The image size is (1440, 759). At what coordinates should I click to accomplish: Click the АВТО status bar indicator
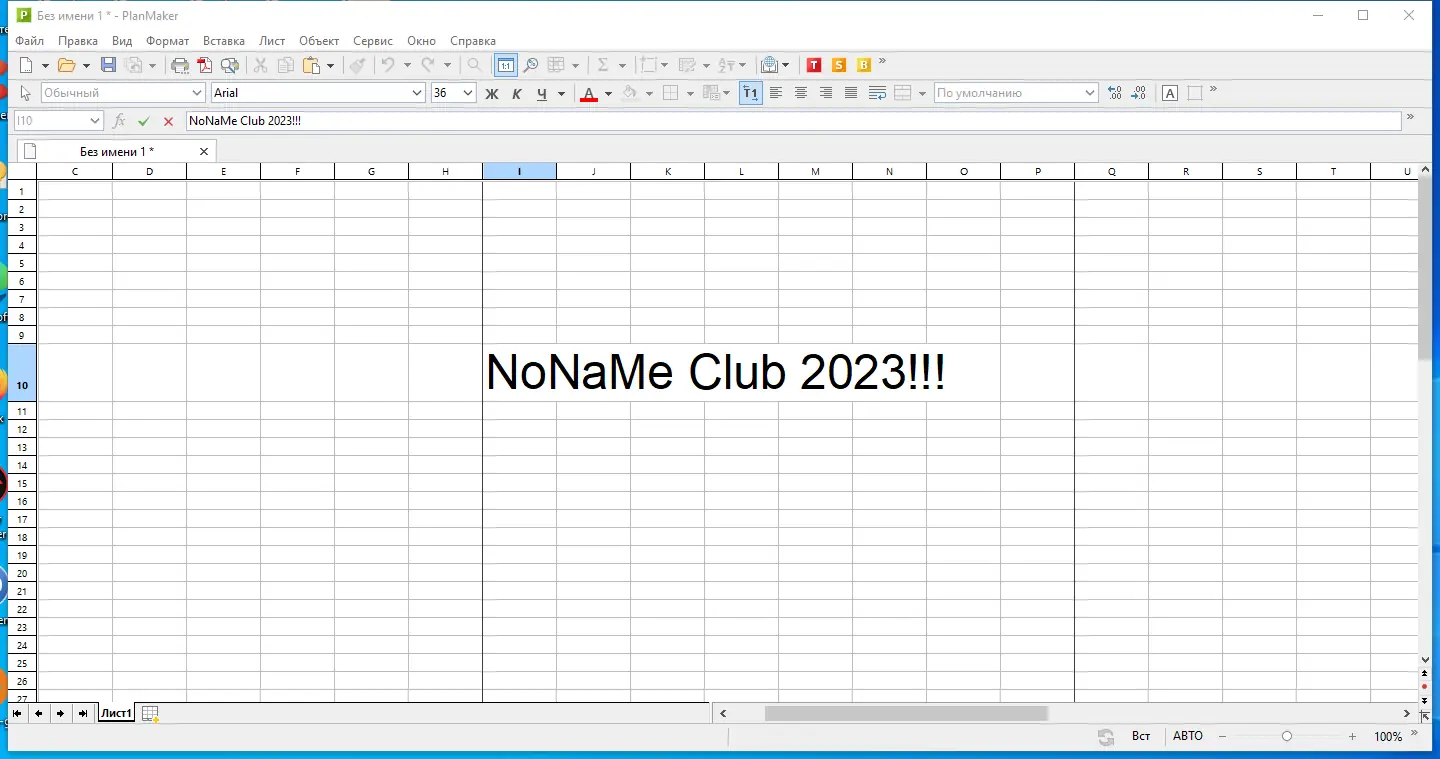(1188, 736)
